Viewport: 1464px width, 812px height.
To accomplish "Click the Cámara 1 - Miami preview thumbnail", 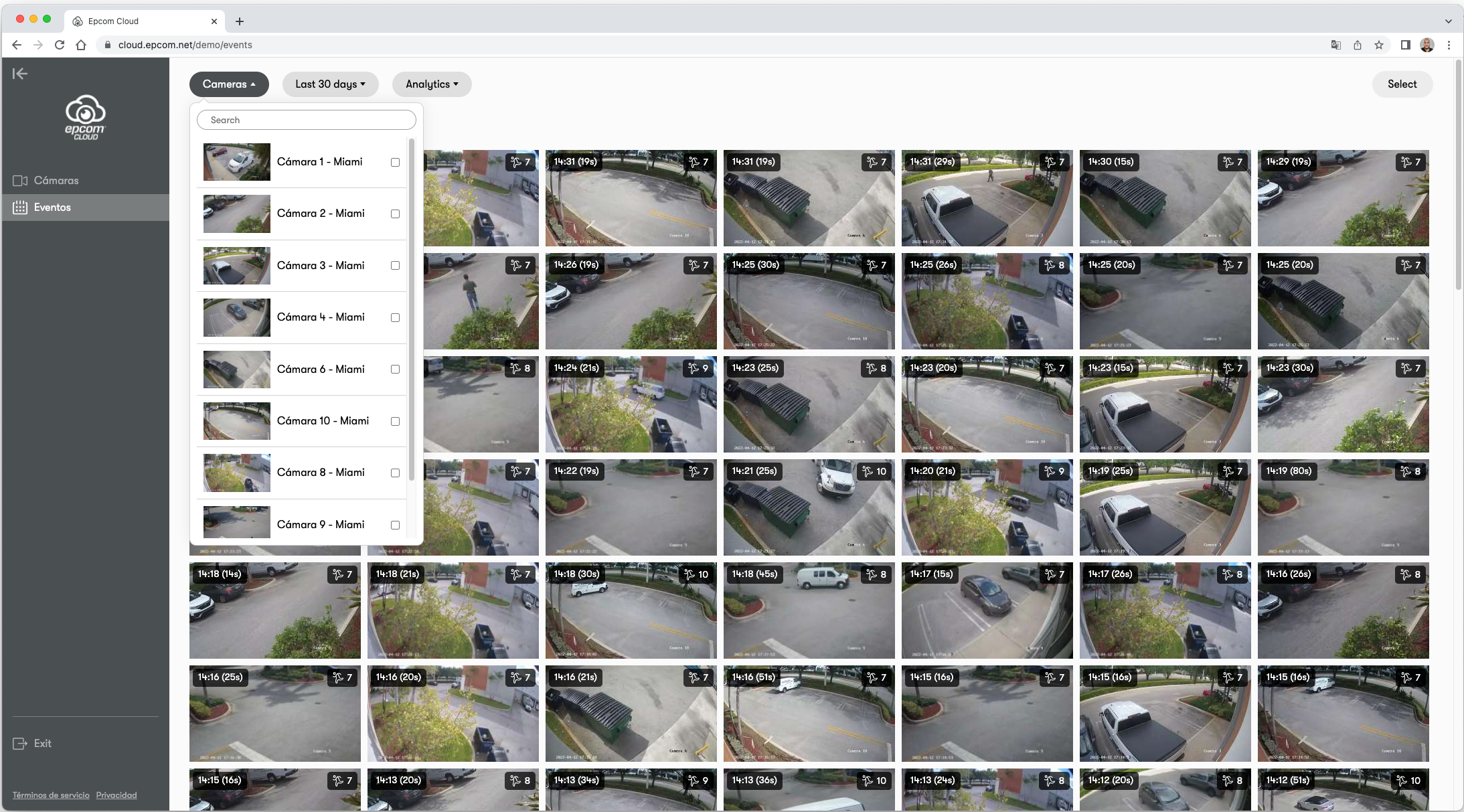I will pos(237,162).
